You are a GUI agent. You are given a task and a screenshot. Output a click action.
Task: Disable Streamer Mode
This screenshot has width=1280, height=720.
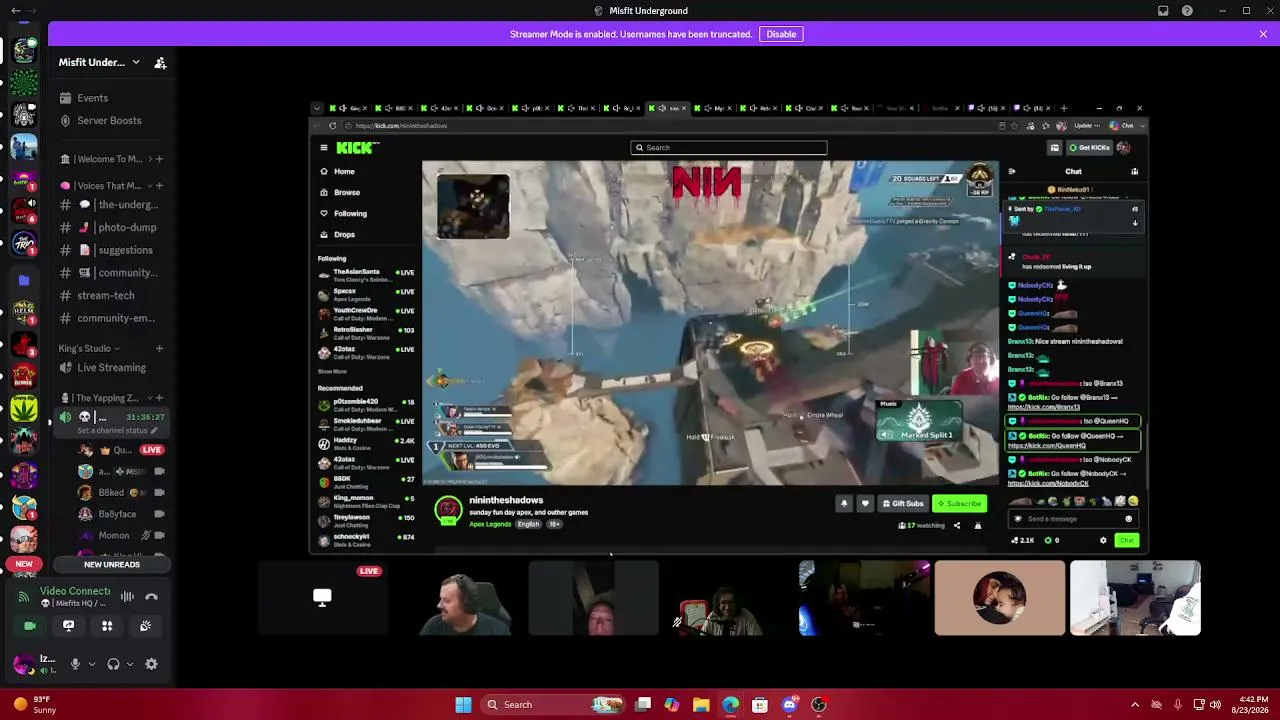(781, 34)
